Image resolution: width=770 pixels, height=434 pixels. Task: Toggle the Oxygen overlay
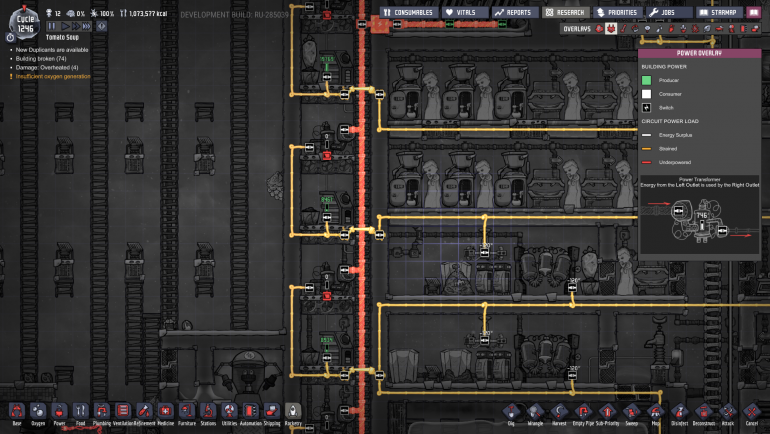pyautogui.click(x=599, y=29)
